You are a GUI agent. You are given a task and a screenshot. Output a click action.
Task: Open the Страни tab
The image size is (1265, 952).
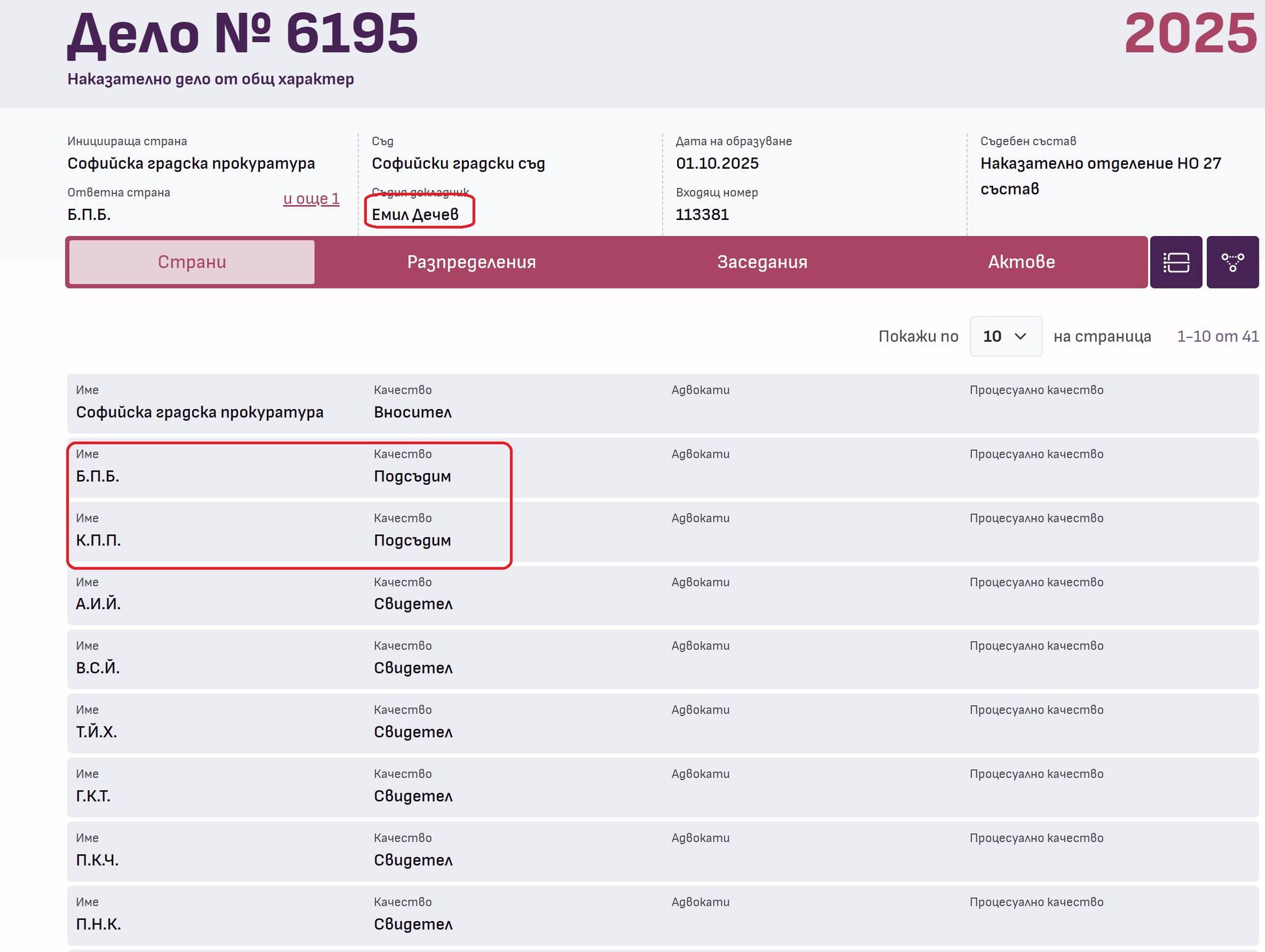191,262
